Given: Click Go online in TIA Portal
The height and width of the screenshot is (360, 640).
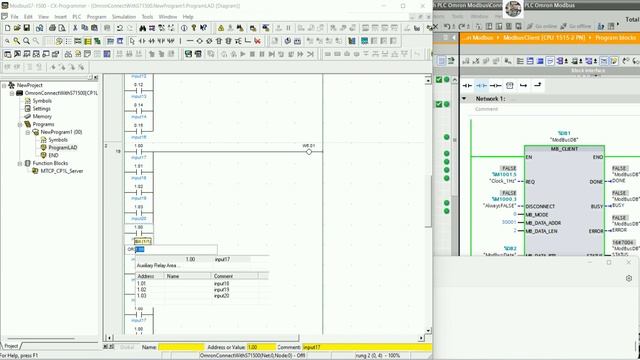Looking at the screenshot, I should (542, 26).
